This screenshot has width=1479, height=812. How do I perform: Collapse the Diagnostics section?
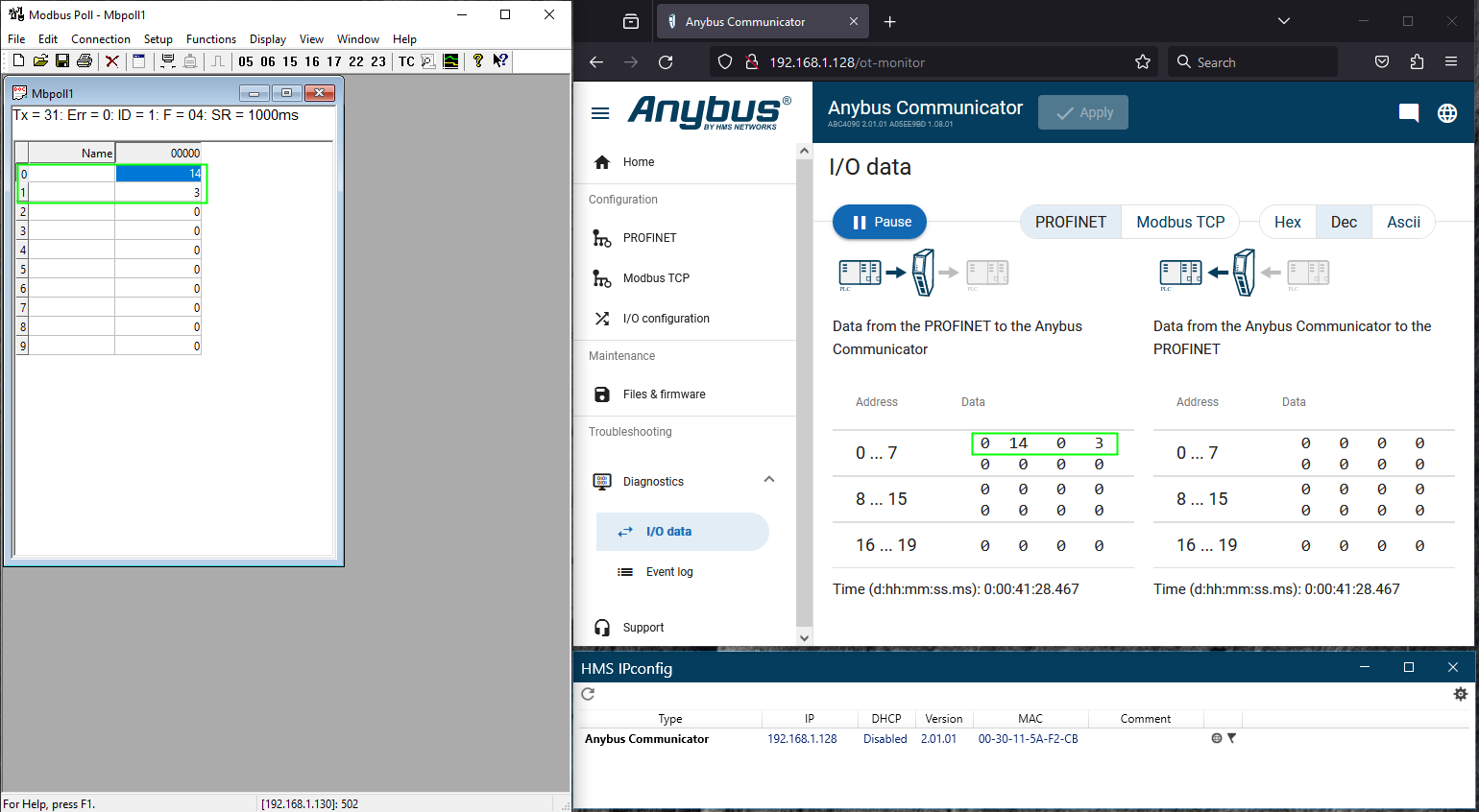768,480
